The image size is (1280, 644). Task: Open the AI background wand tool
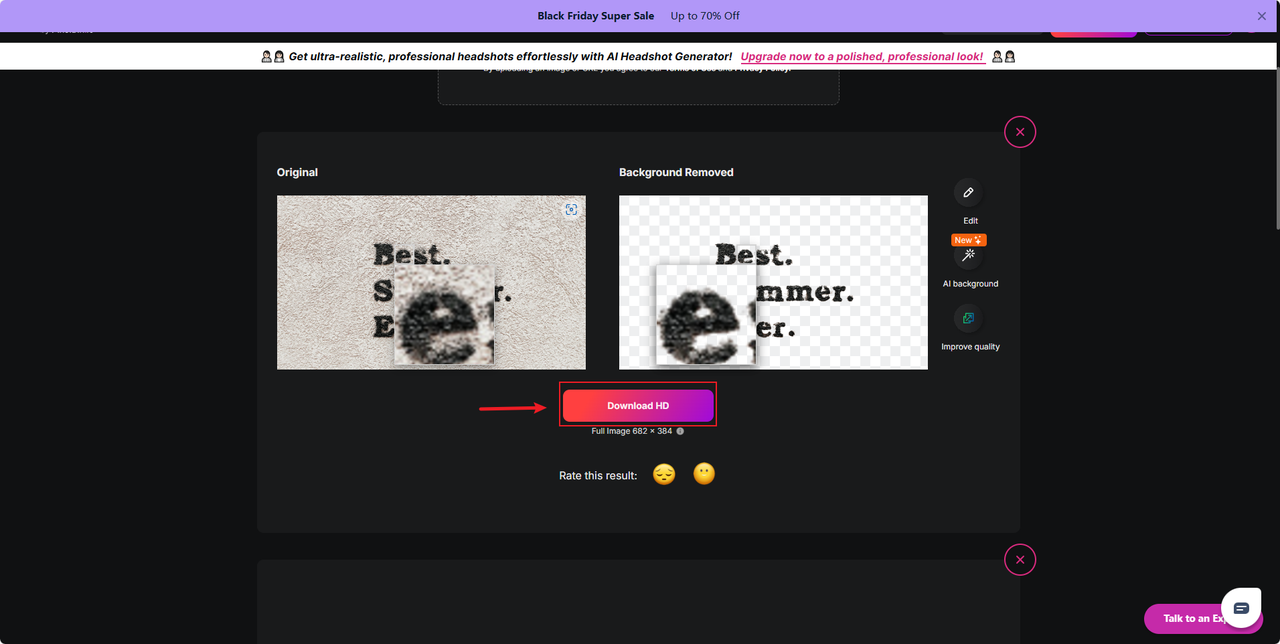click(968, 256)
